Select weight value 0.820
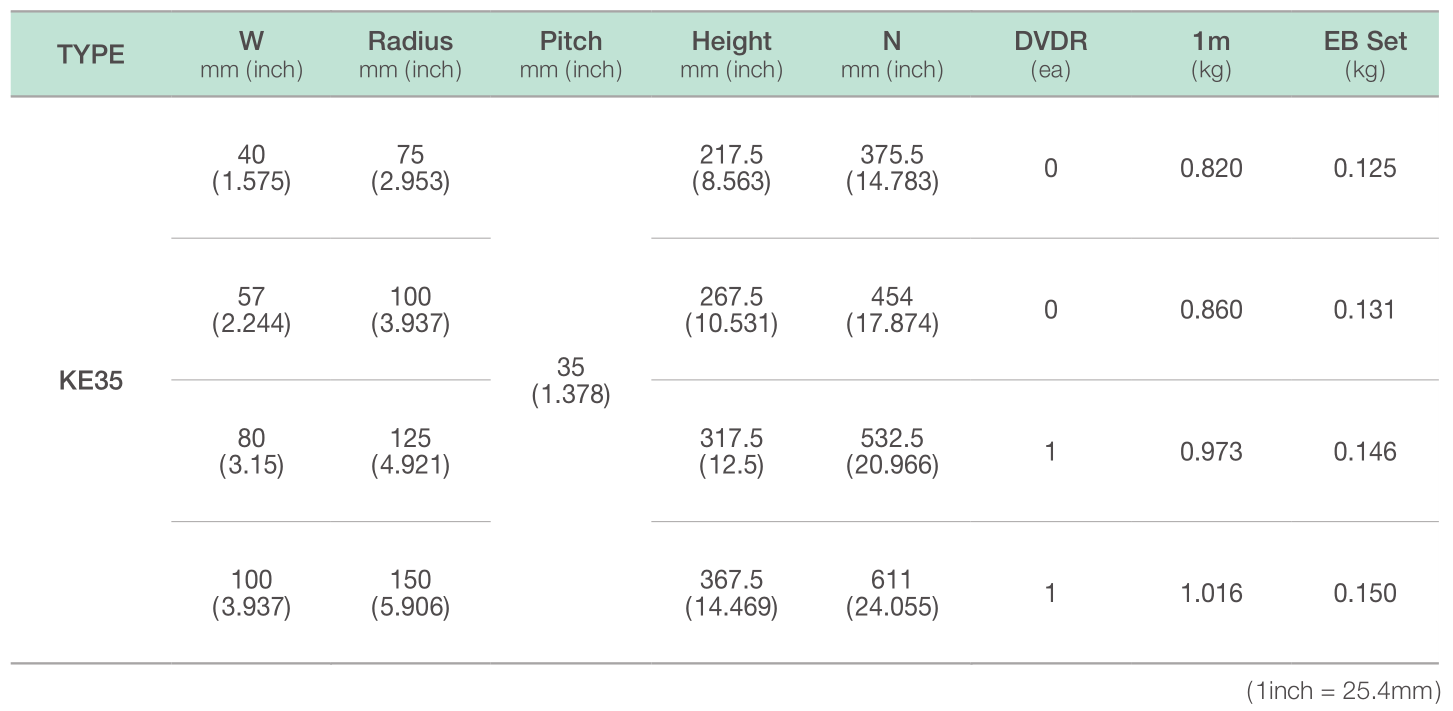 (1211, 168)
